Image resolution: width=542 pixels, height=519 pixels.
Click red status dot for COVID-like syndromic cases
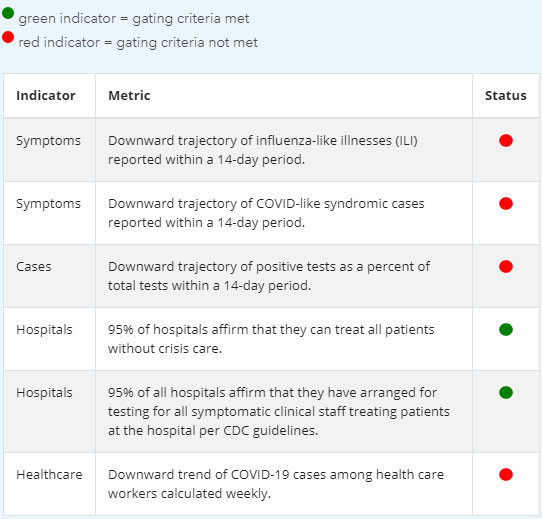point(506,203)
